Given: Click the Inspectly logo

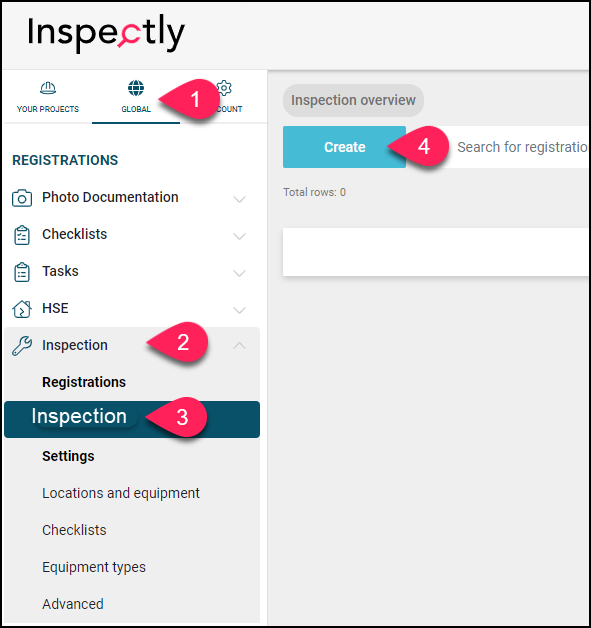Looking at the screenshot, I should pos(106,33).
